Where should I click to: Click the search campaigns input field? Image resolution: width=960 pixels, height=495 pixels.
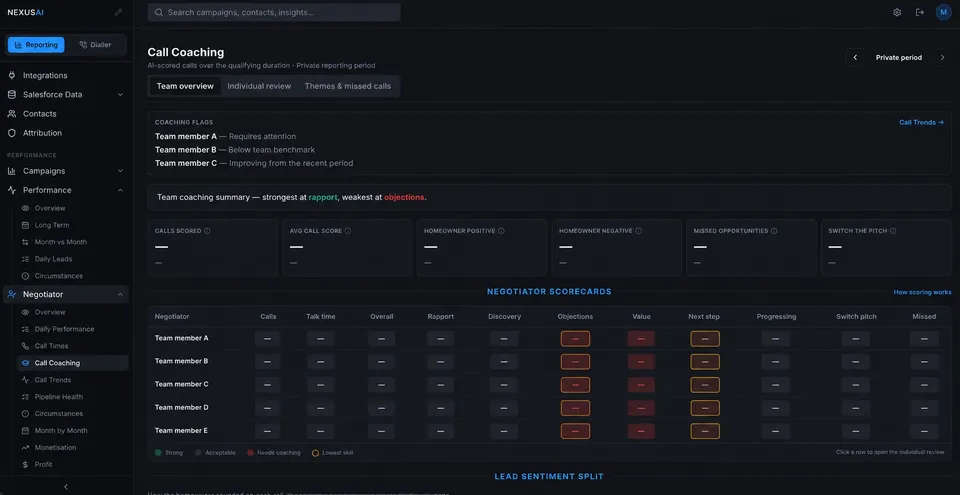click(274, 12)
